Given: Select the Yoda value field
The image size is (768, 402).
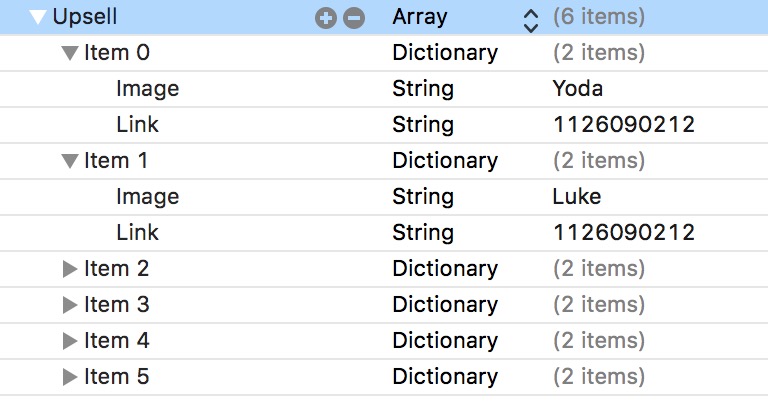Looking at the screenshot, I should click(x=578, y=89).
